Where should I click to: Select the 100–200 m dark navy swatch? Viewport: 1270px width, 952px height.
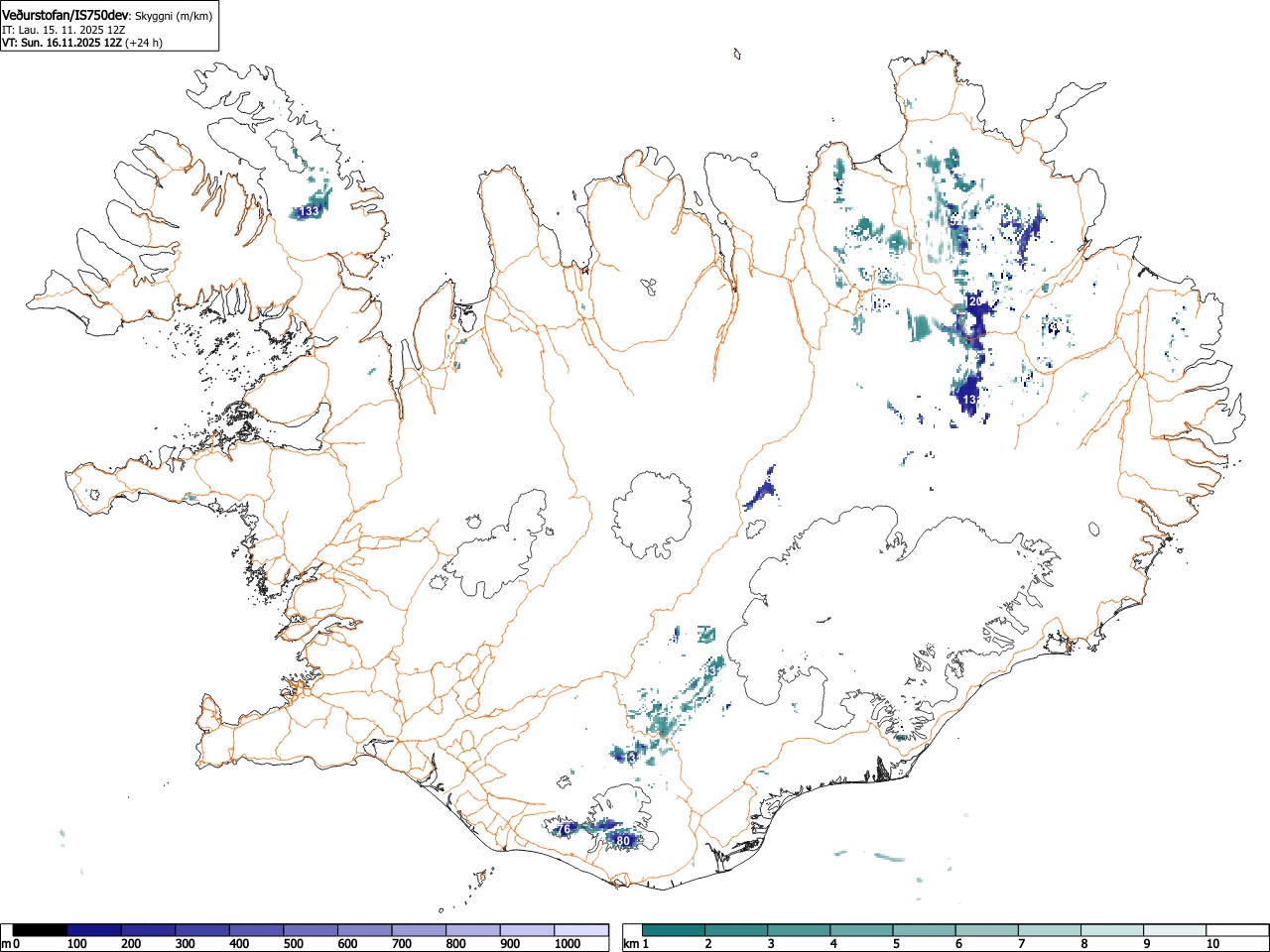coord(94,930)
